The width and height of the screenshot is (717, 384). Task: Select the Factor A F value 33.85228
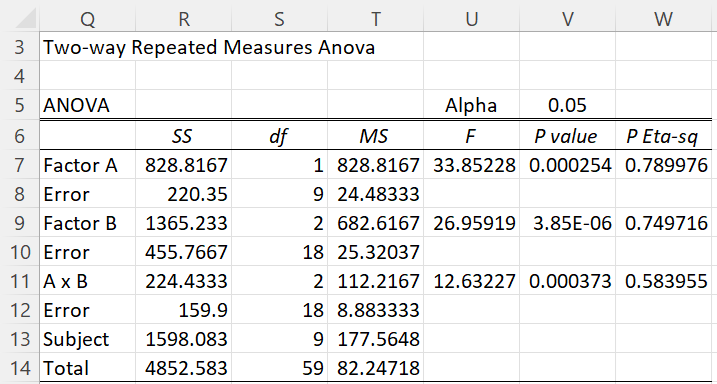[471, 165]
